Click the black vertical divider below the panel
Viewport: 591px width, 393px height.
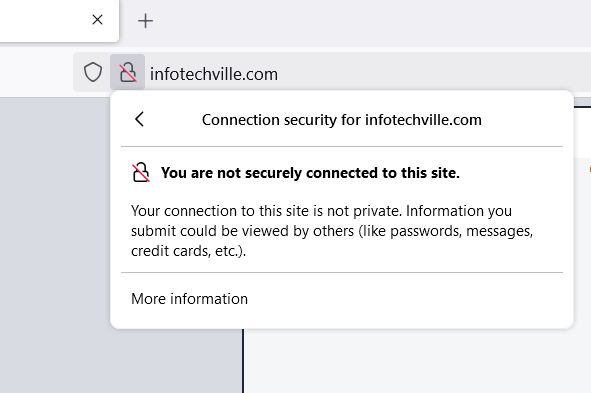click(243, 361)
